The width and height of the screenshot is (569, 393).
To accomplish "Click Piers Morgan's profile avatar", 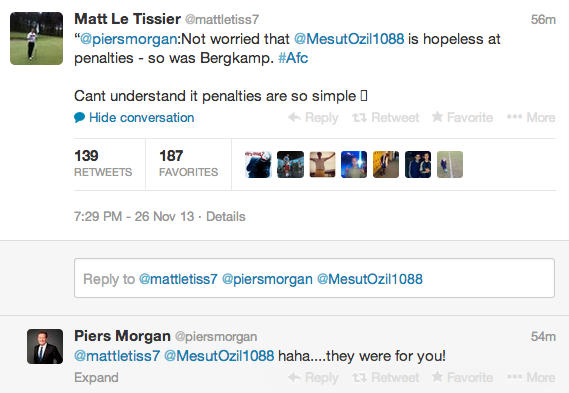I will coord(45,346).
